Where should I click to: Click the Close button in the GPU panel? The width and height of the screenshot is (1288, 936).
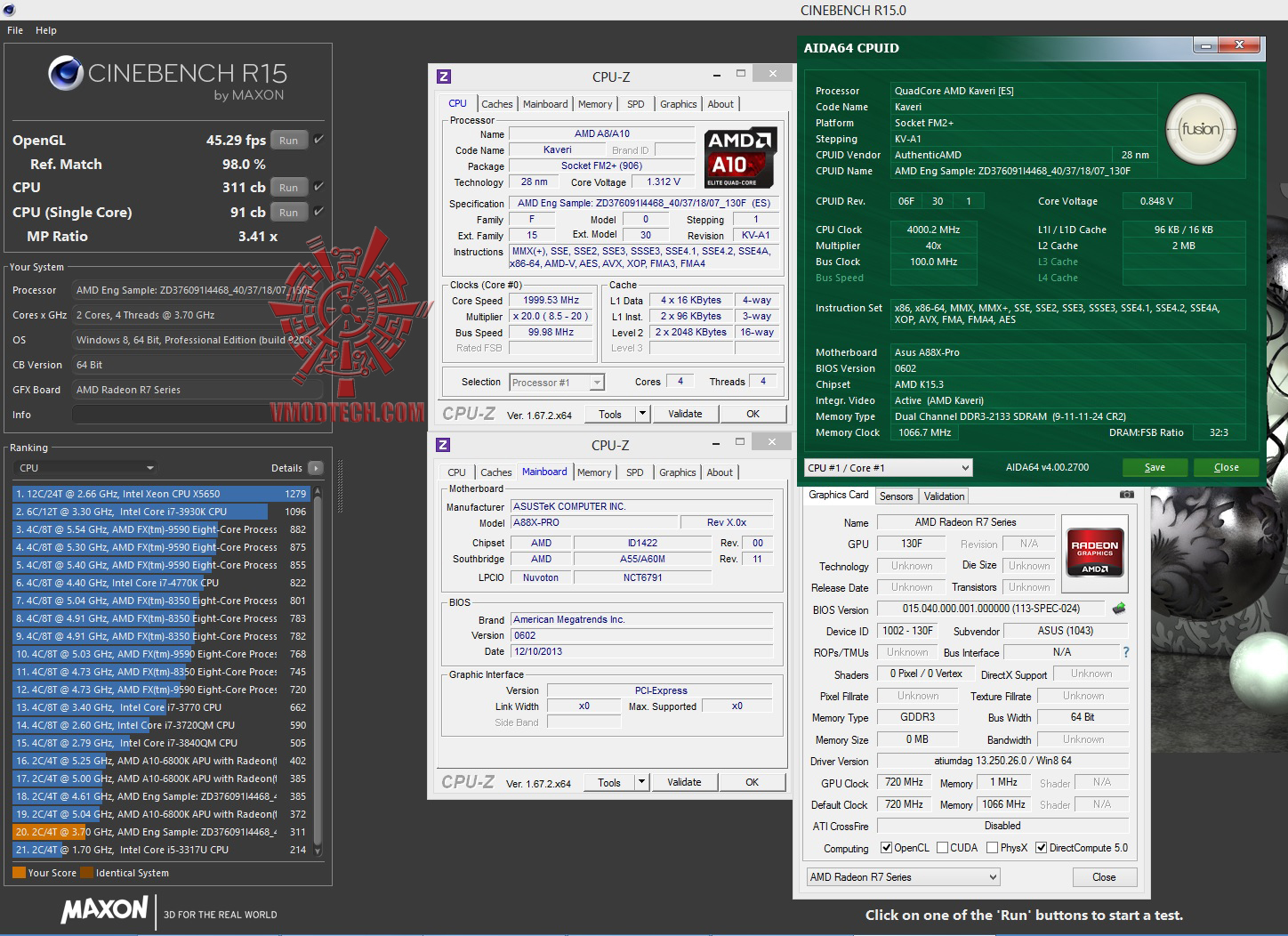pyautogui.click(x=1104, y=877)
